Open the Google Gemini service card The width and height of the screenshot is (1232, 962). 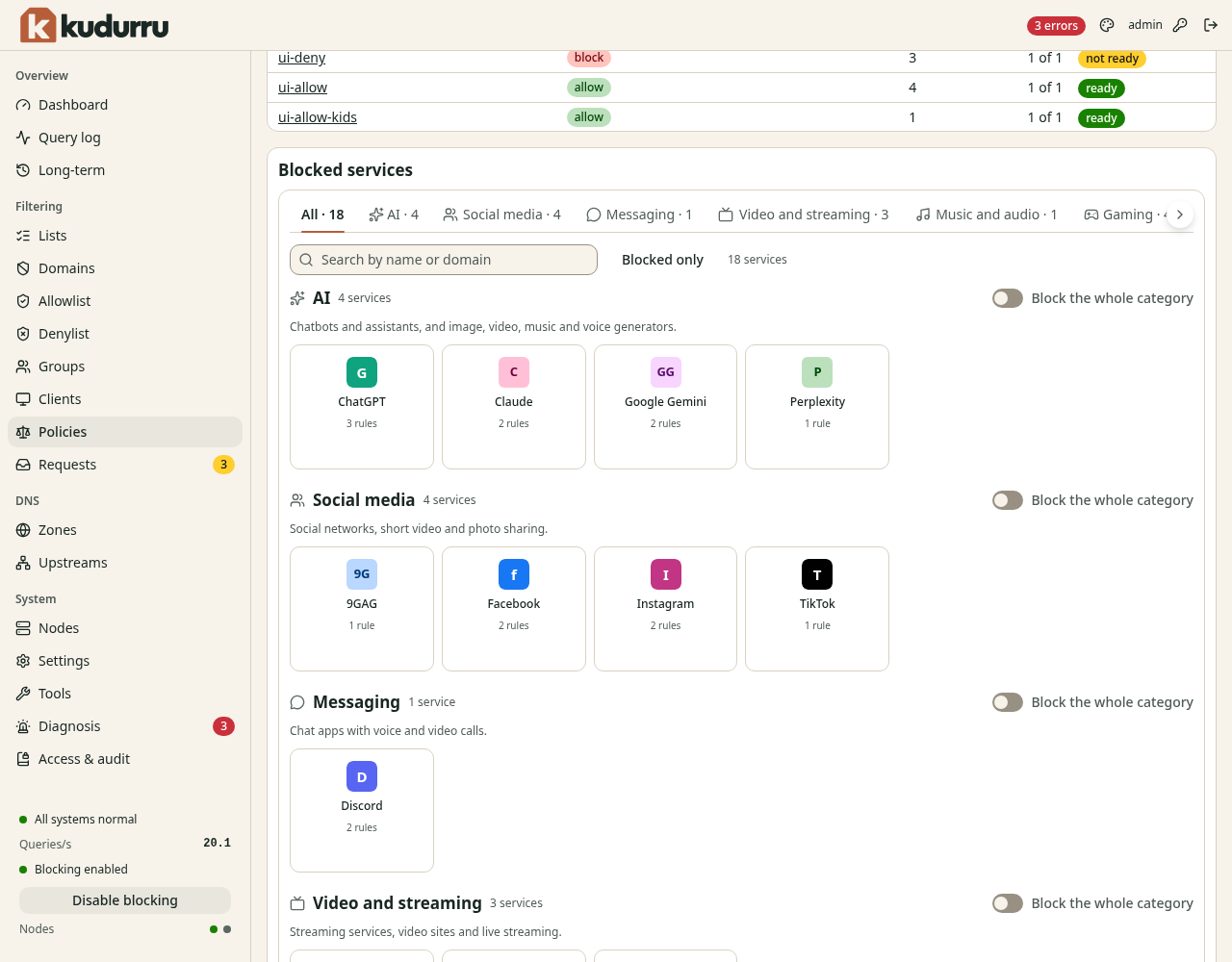click(665, 407)
